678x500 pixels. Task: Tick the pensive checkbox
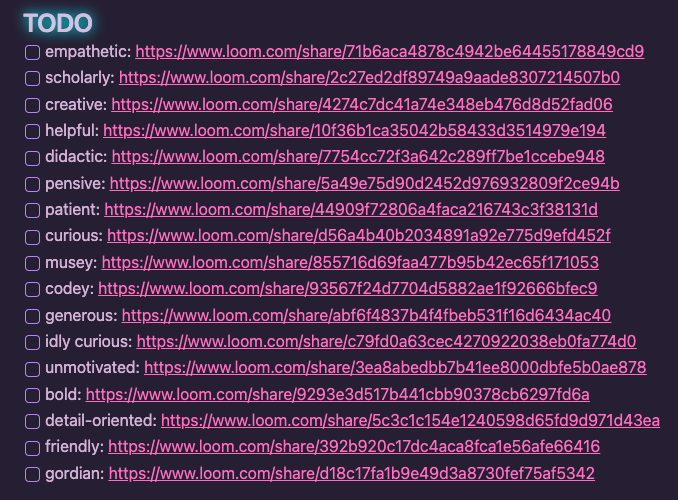(x=32, y=184)
